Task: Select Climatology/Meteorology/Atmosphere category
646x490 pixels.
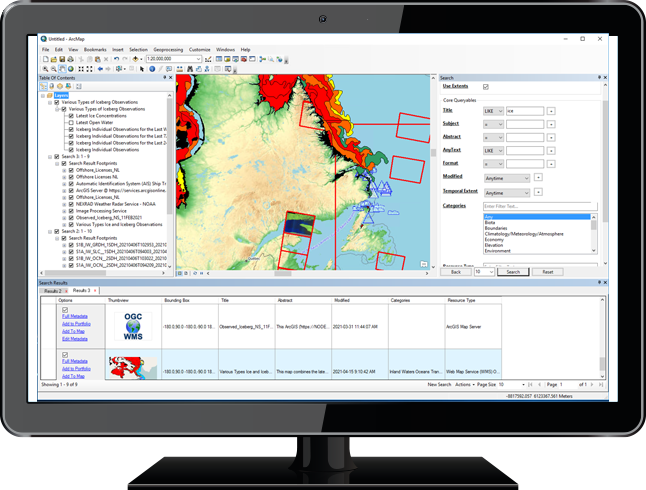Action: [524, 234]
